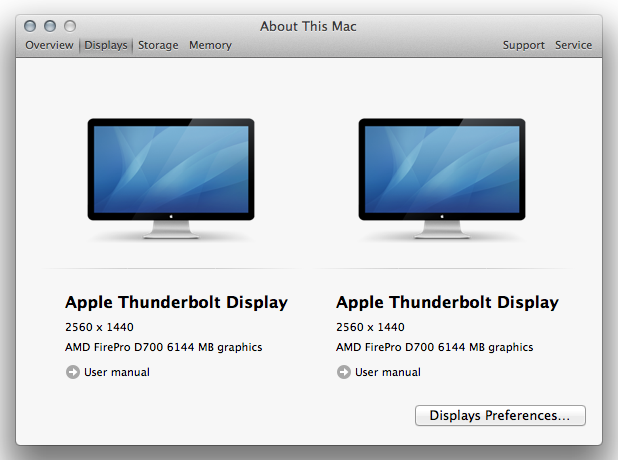Click the Displays Preferences button
Image resolution: width=618 pixels, height=460 pixels.
(500, 415)
